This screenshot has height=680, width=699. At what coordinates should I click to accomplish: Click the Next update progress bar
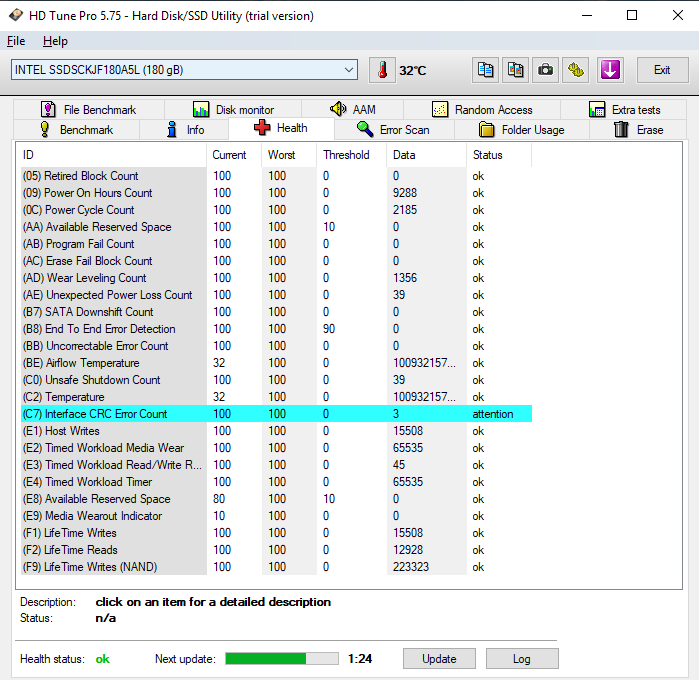(x=282, y=659)
